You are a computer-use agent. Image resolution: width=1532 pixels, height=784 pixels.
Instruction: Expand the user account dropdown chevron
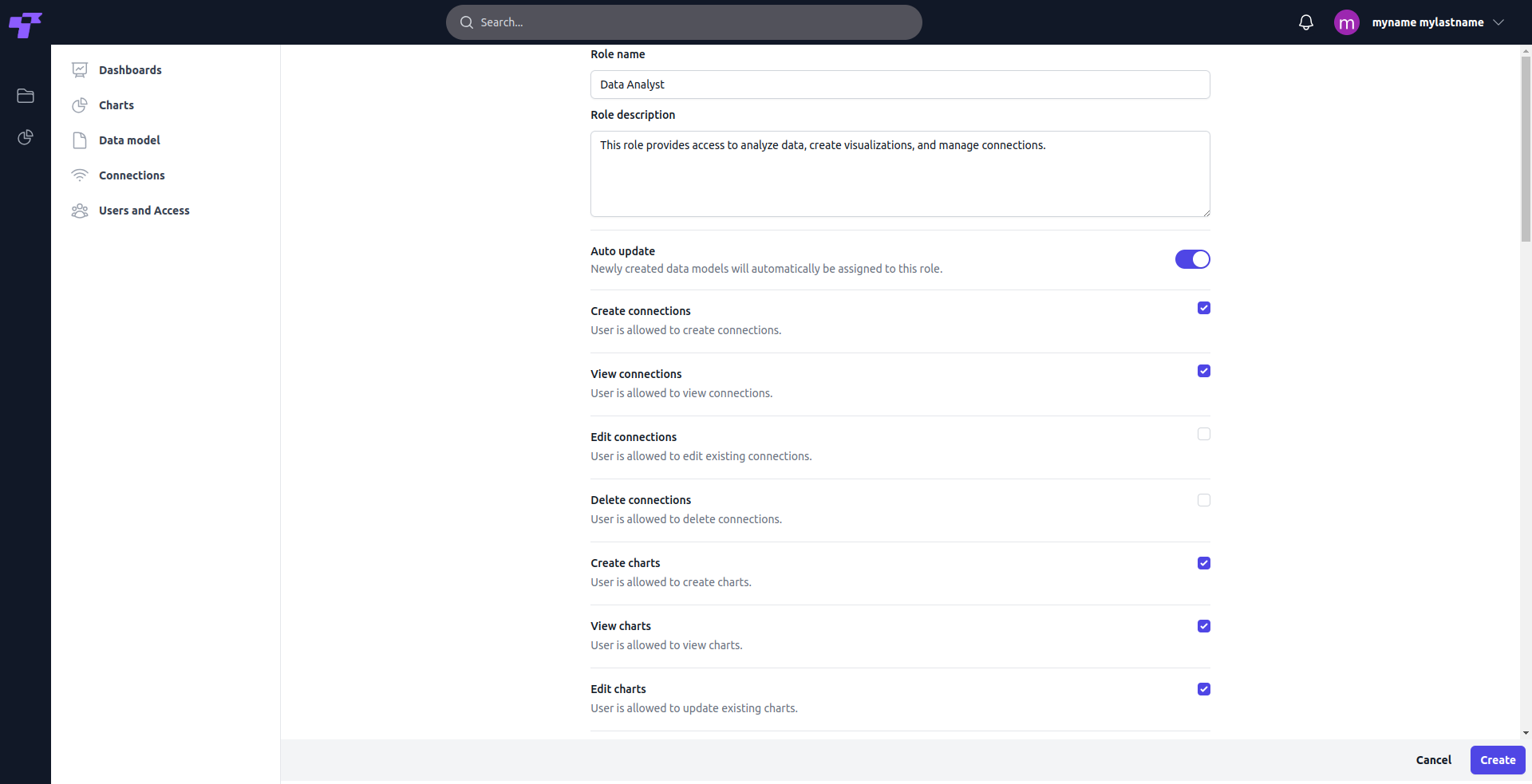[1498, 22]
